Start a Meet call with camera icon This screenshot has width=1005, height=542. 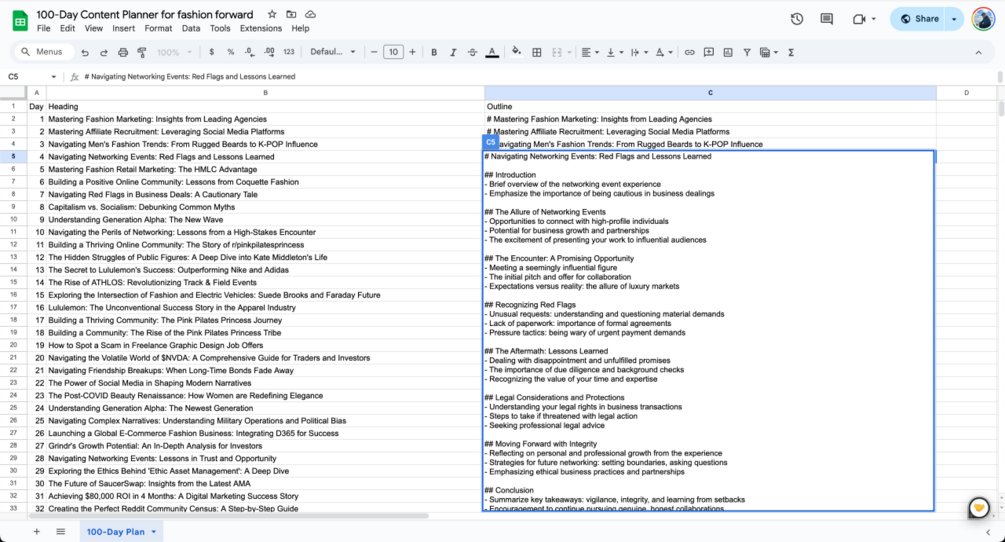point(860,19)
